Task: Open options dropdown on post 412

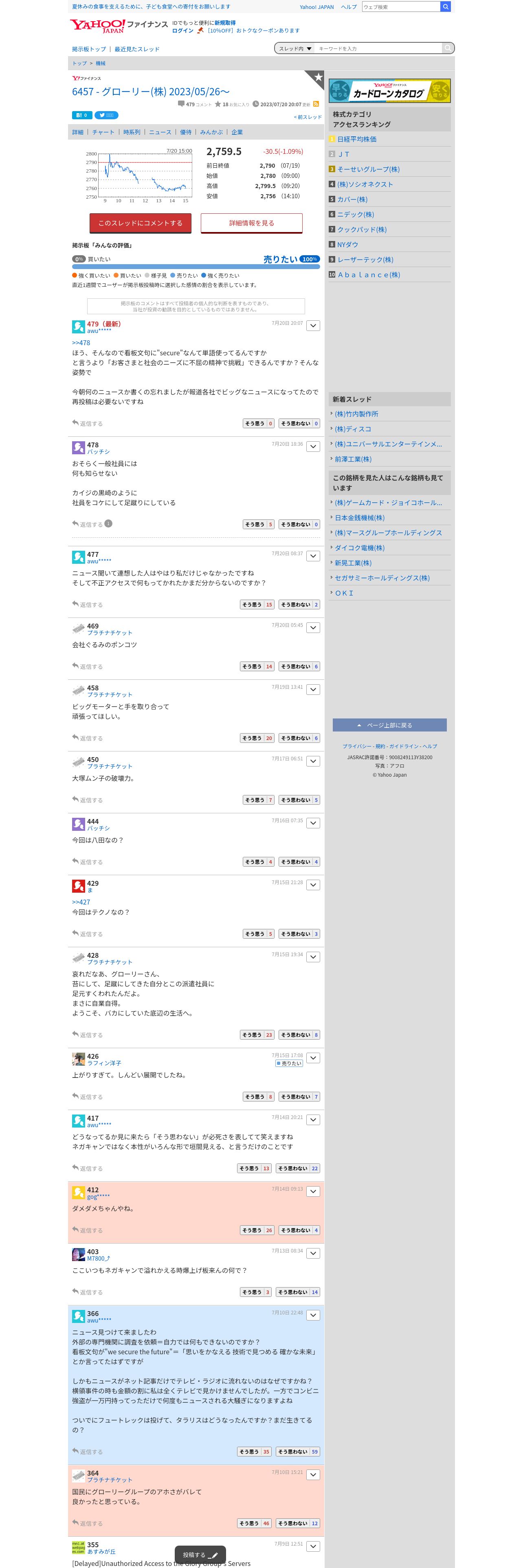Action: (313, 1191)
